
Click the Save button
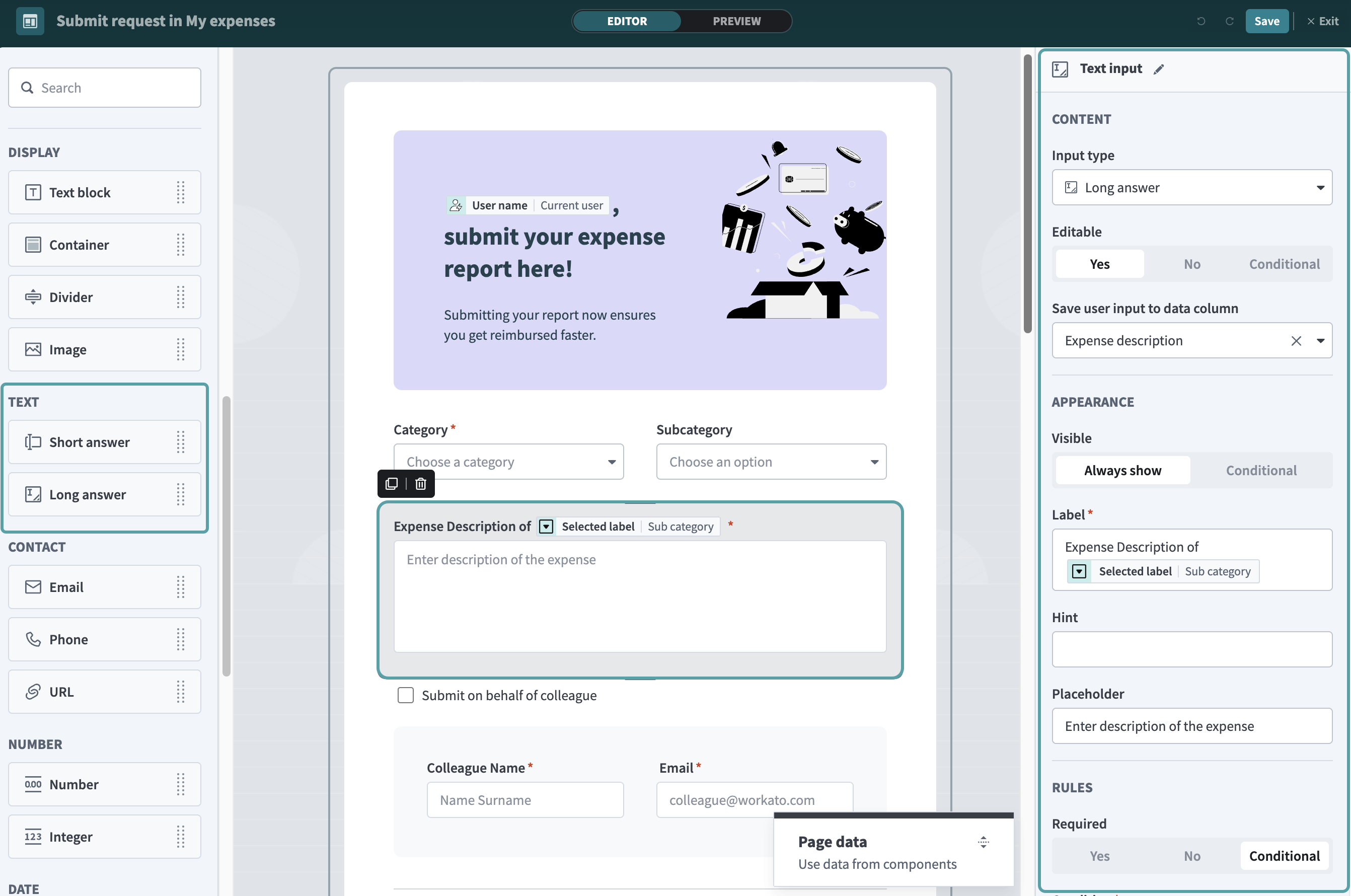[x=1266, y=21]
